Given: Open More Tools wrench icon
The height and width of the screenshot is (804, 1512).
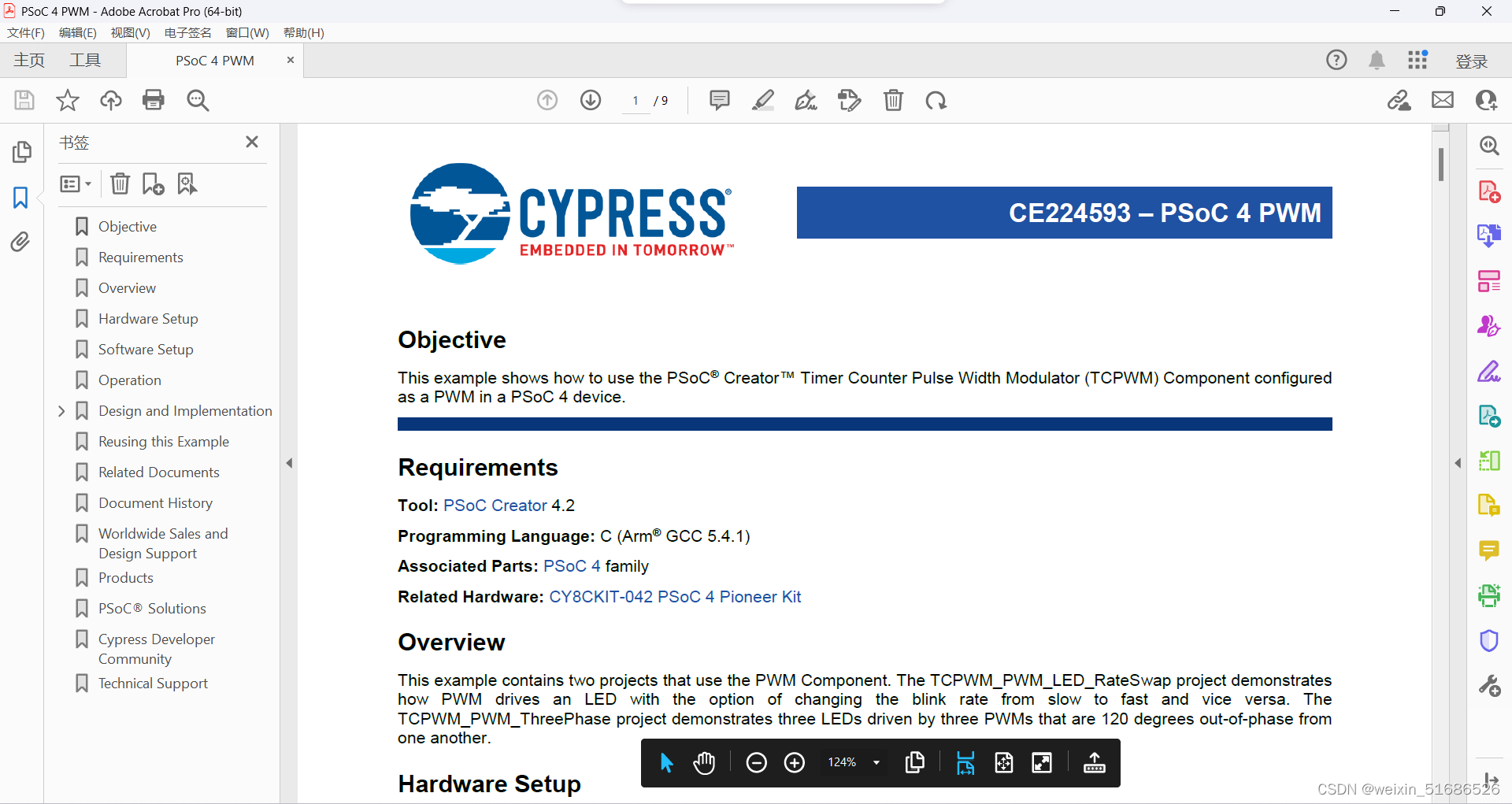Looking at the screenshot, I should pos(1489,686).
